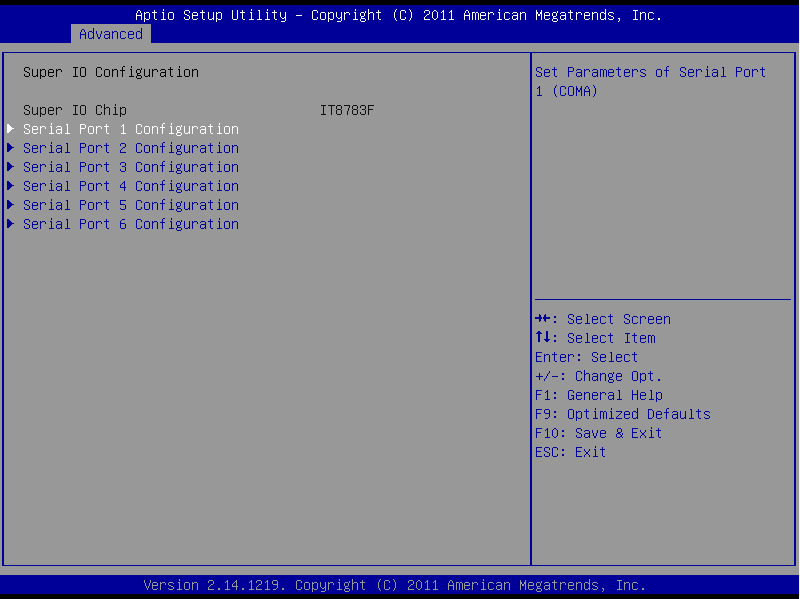
Task: Select the IT8783F chip value
Action: pyautogui.click(x=347, y=110)
